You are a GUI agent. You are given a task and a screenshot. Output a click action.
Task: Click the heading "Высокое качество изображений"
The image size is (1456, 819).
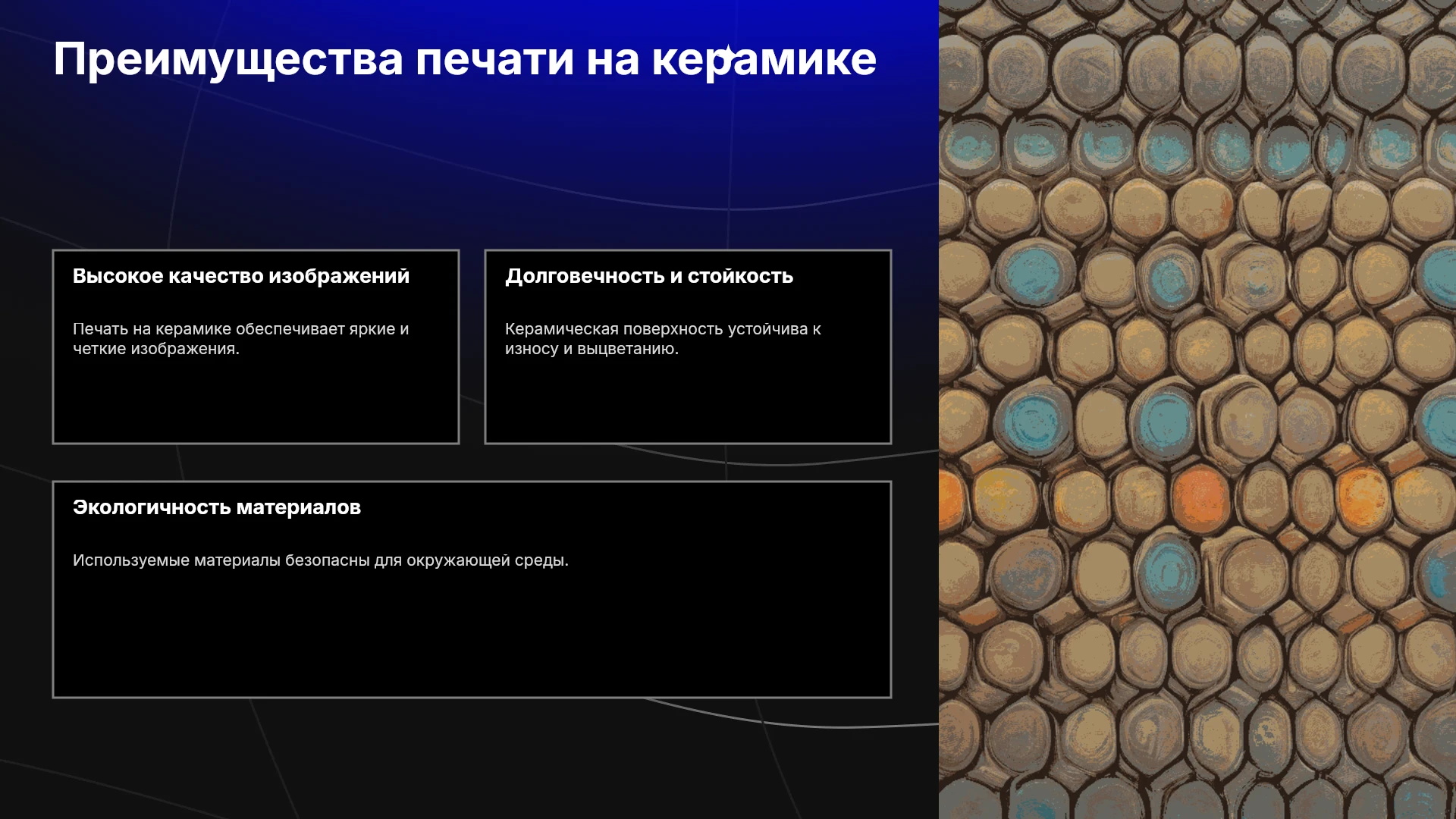pyautogui.click(x=241, y=276)
